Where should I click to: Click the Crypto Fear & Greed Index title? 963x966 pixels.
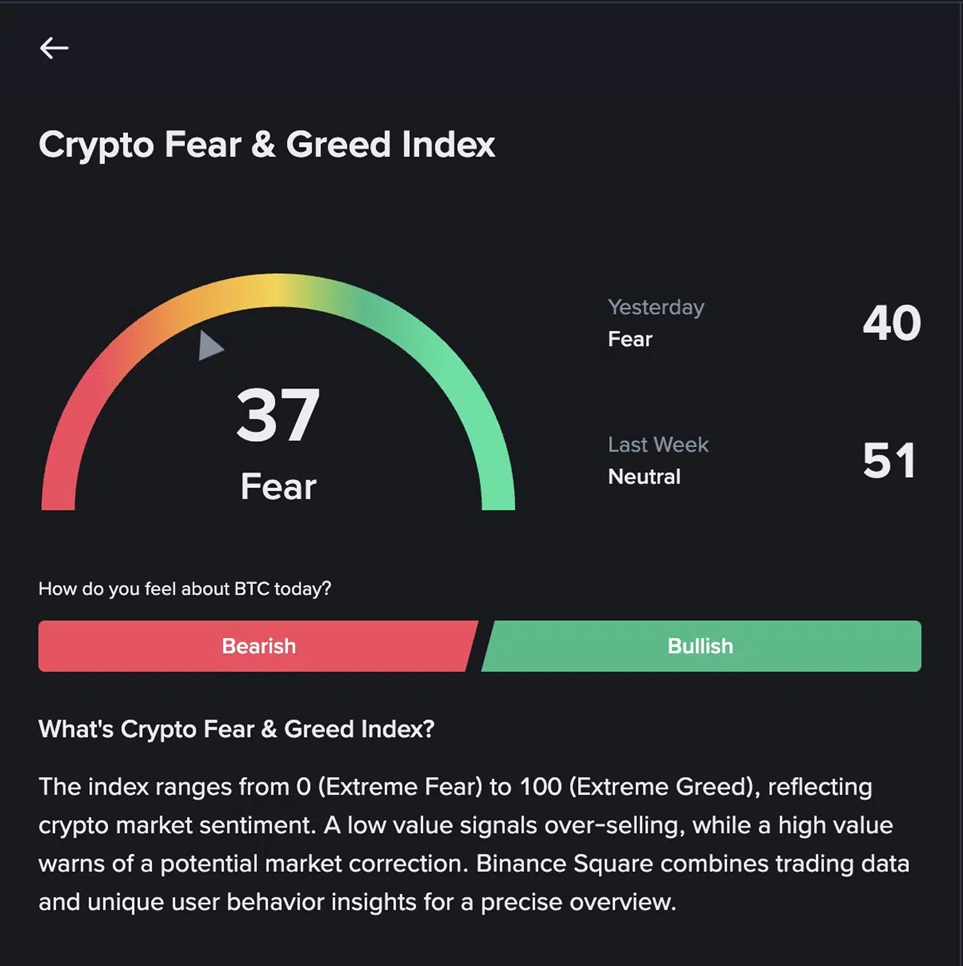(267, 144)
